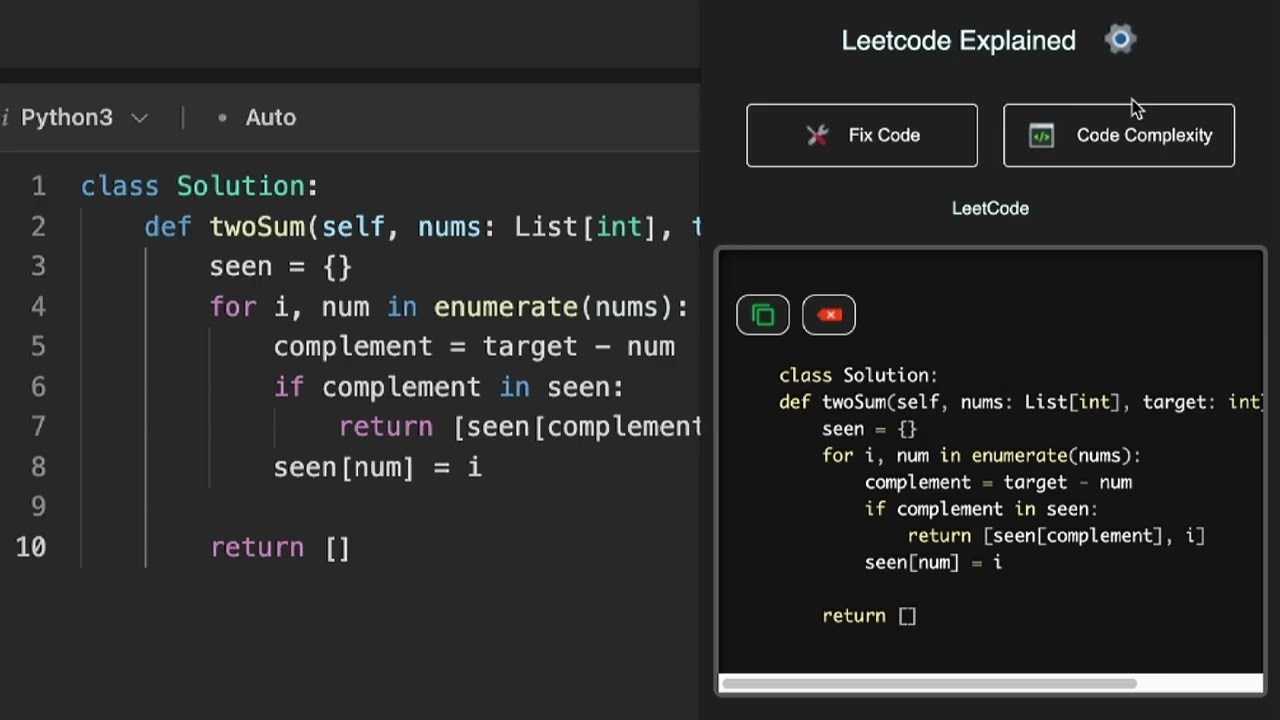Click line number 1 in the editor
The height and width of the screenshot is (720, 1280).
click(x=38, y=186)
